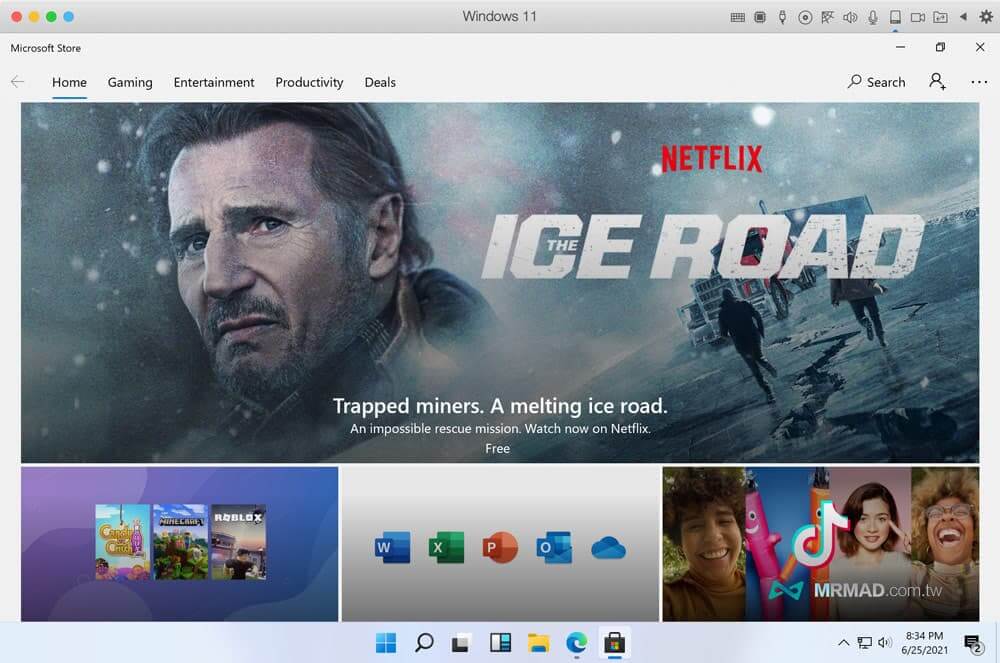Screen dimensions: 1000x663
Task: Click the Parallels CPU chip icon
Action: coord(760,17)
